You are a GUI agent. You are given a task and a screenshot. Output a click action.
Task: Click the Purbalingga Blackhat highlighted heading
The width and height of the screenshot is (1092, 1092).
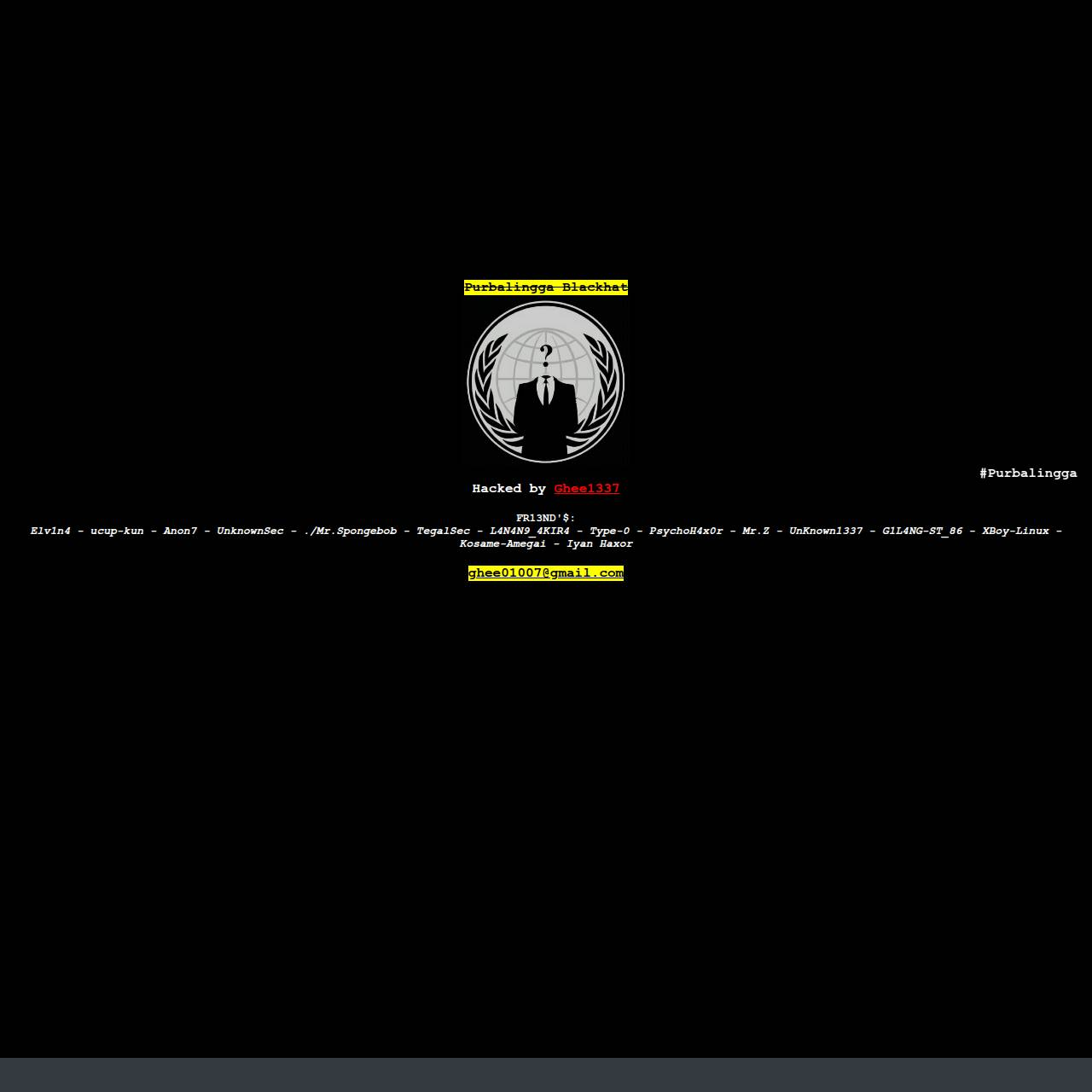click(x=546, y=288)
